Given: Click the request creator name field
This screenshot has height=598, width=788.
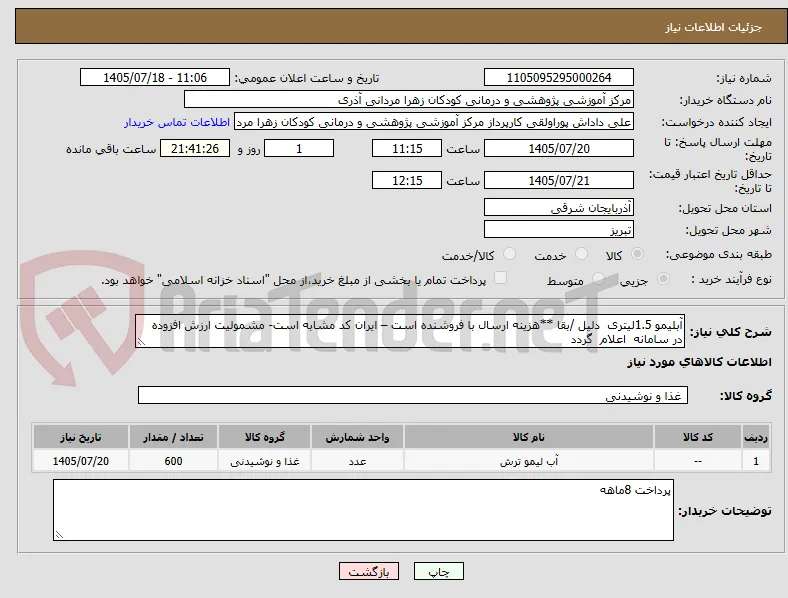Looking at the screenshot, I should [x=434, y=122].
